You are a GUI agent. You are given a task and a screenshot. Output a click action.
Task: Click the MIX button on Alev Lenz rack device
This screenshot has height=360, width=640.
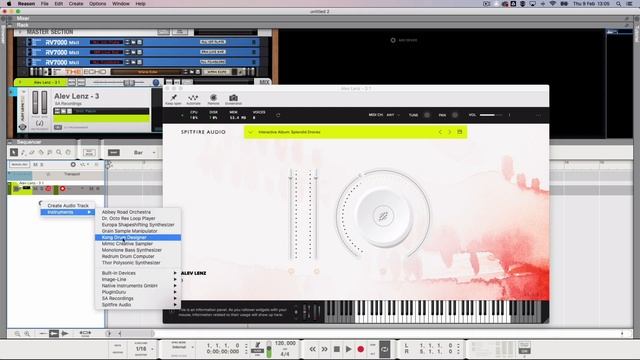click(264, 82)
